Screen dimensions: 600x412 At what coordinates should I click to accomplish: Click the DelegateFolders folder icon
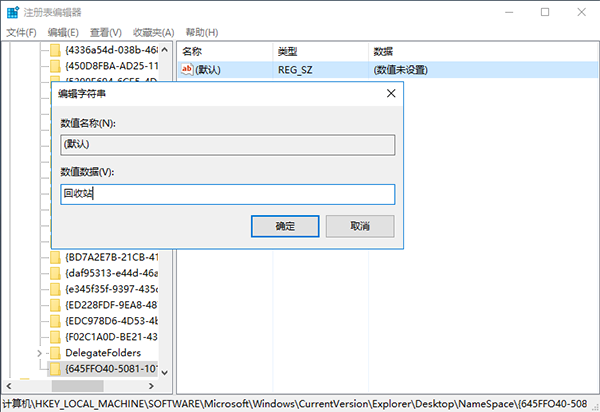pyautogui.click(x=55, y=353)
